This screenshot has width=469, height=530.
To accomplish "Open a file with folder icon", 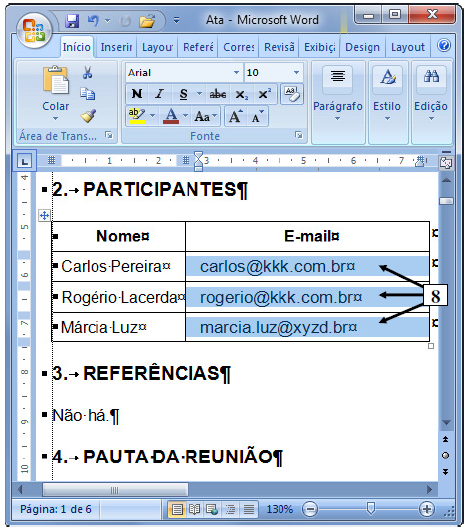I will point(147,21).
